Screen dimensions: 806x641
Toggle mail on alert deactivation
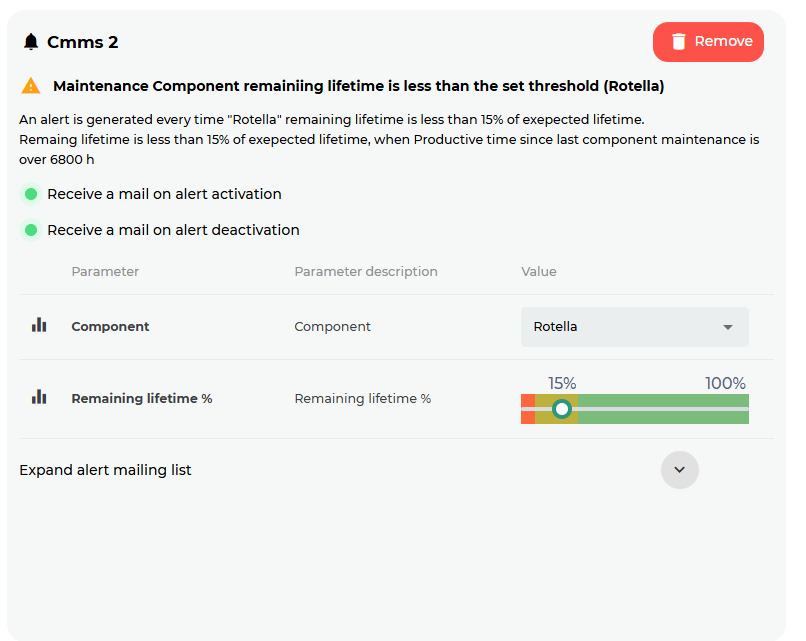click(x=31, y=230)
